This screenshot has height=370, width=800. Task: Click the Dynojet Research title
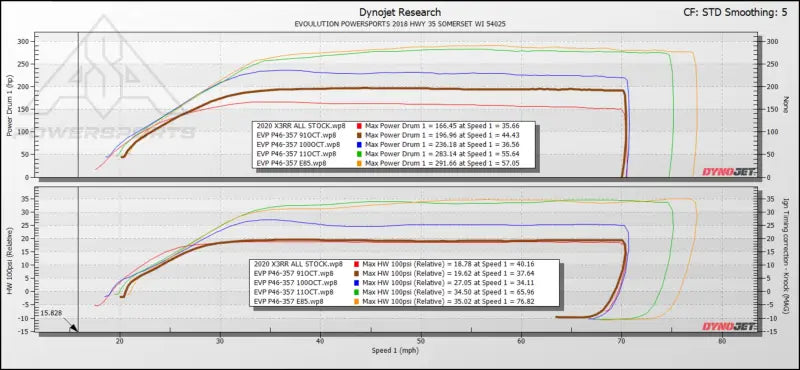[400, 12]
